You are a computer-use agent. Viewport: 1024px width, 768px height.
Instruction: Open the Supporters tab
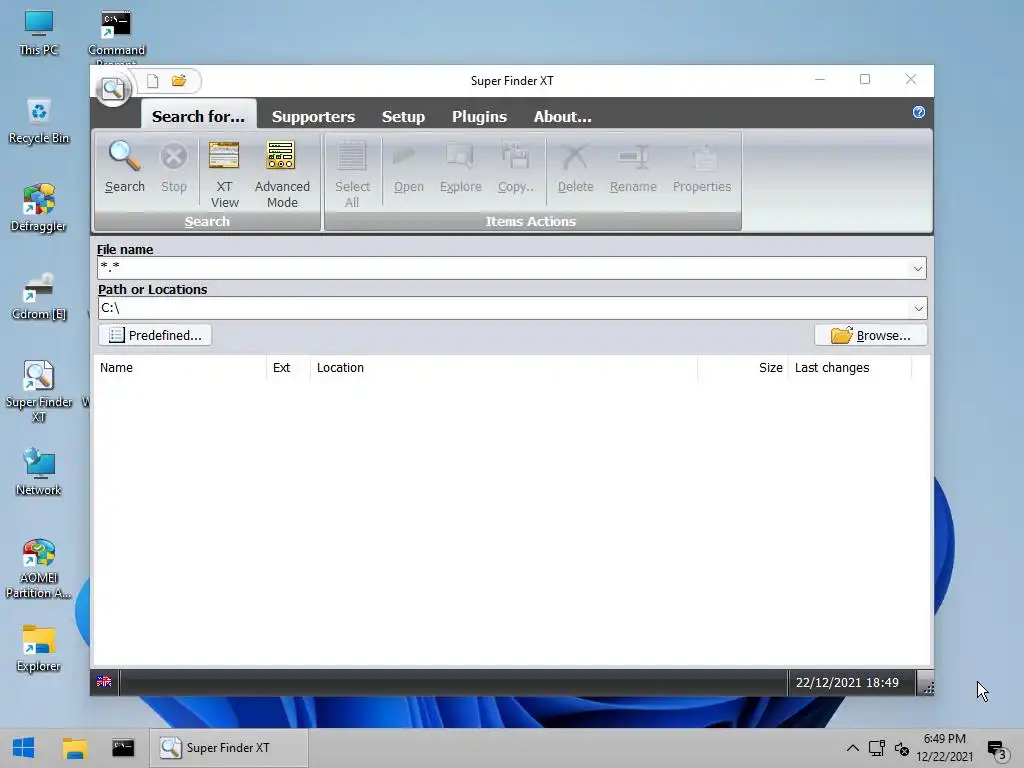[313, 116]
